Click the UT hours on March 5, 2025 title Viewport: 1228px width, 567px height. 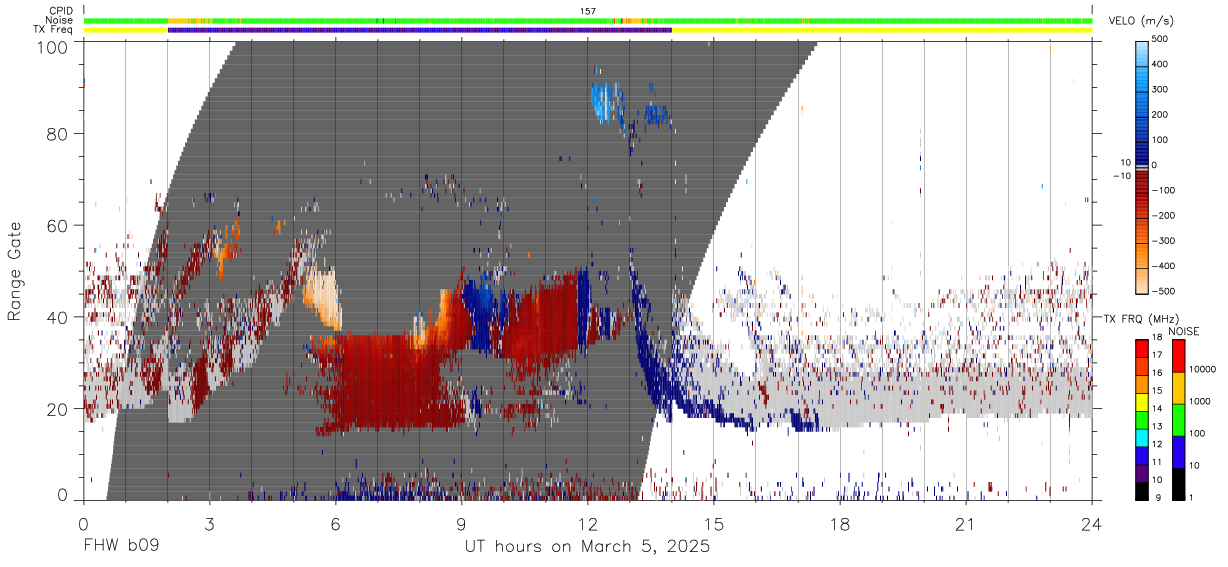[x=587, y=547]
